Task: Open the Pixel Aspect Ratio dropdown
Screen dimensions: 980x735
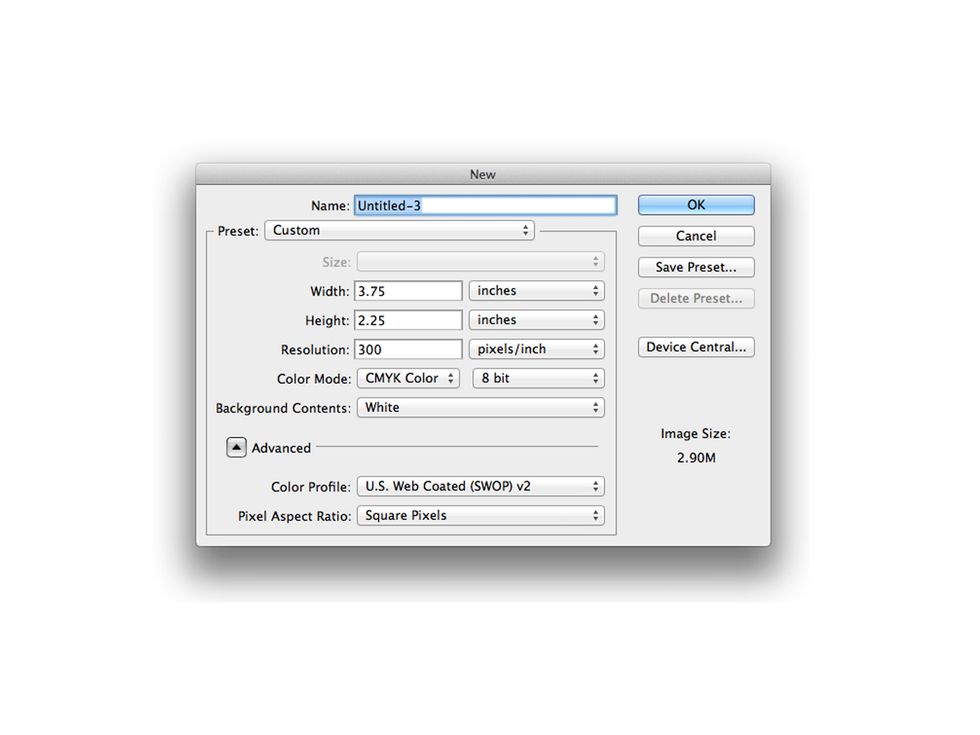Action: click(x=481, y=515)
